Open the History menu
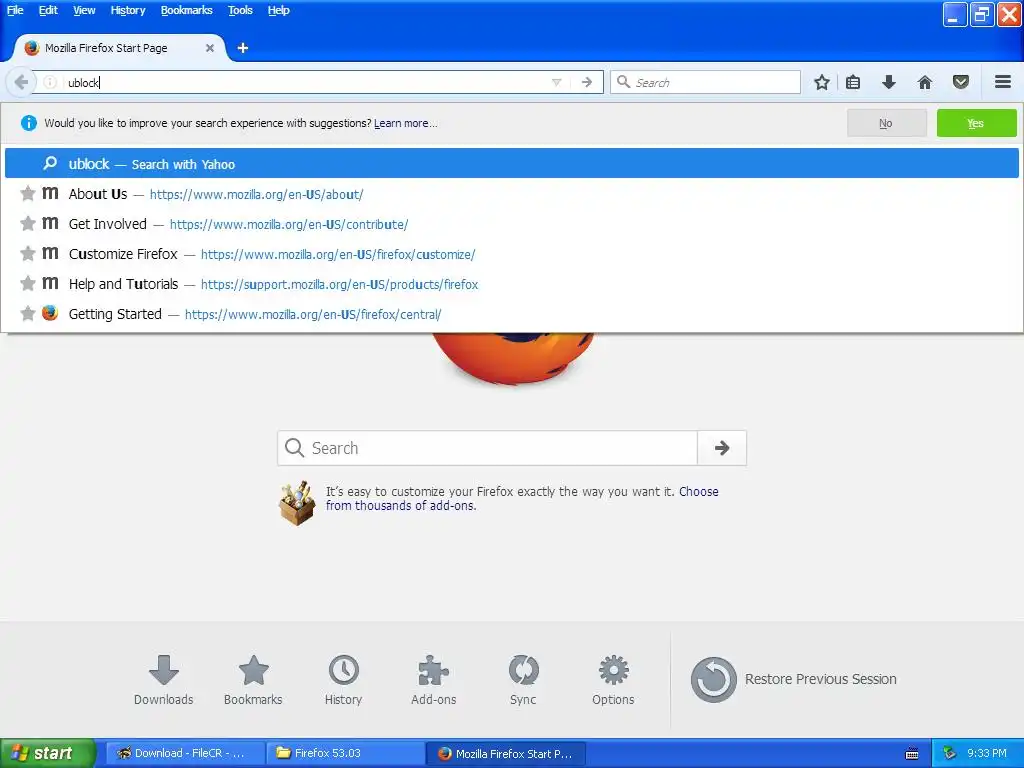This screenshot has height=768, width=1024. pos(127,10)
